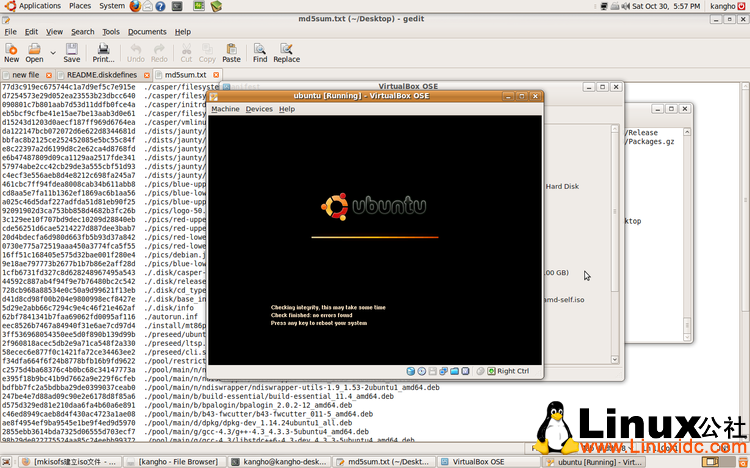Screen dimensions: 750x468
Task: Click the Print toolbar button
Action: point(103,53)
